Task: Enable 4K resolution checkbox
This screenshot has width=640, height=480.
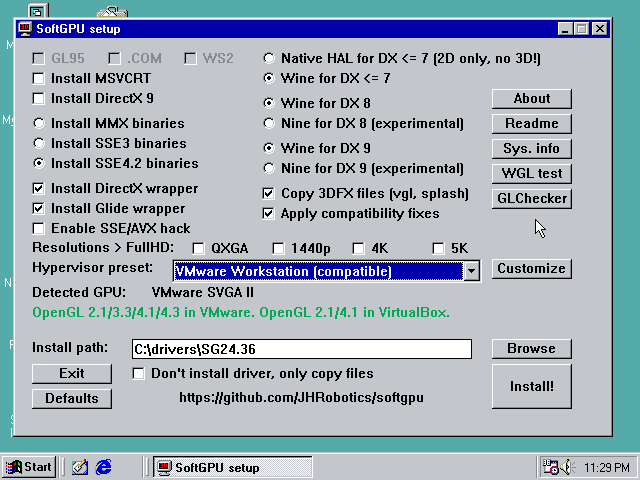Action: click(358, 248)
